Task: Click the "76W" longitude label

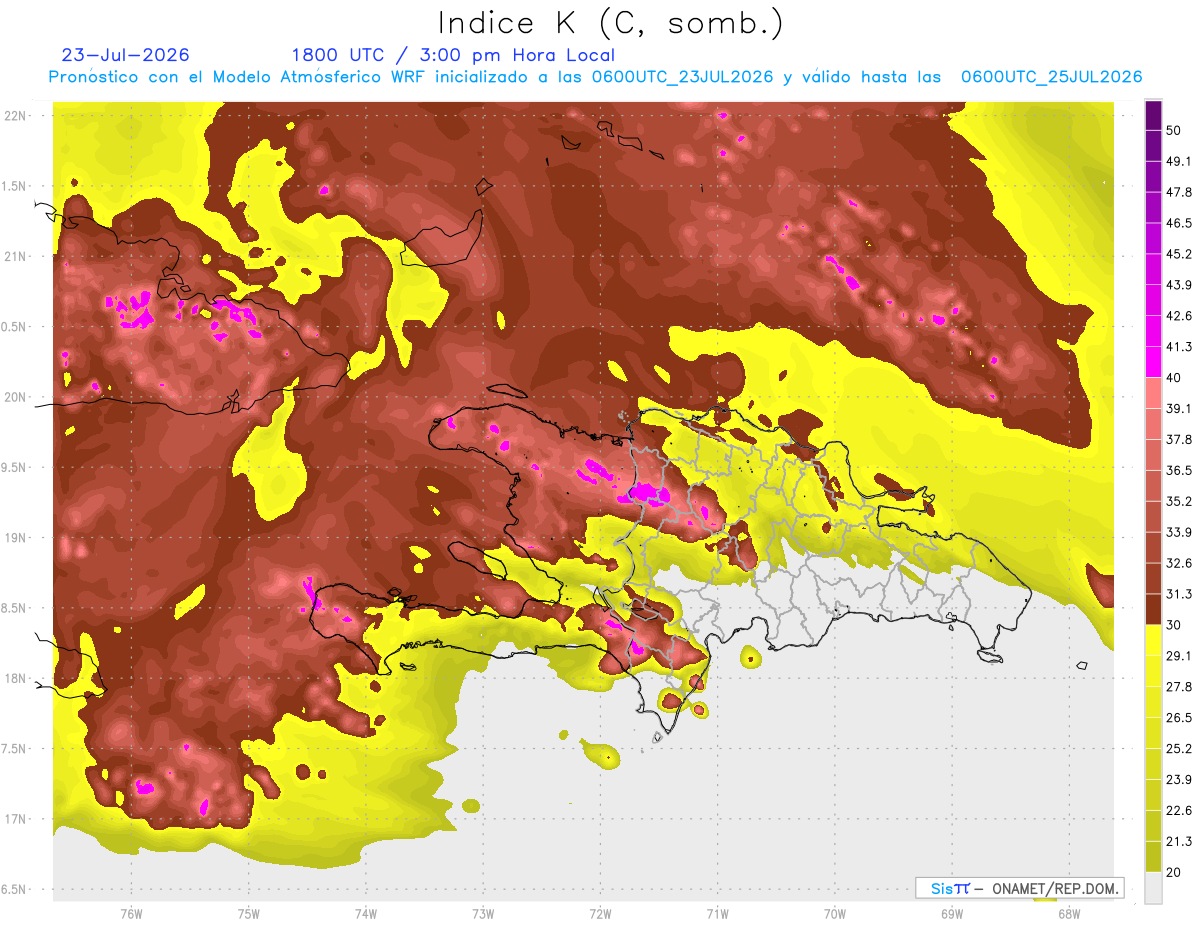Action: point(131,914)
